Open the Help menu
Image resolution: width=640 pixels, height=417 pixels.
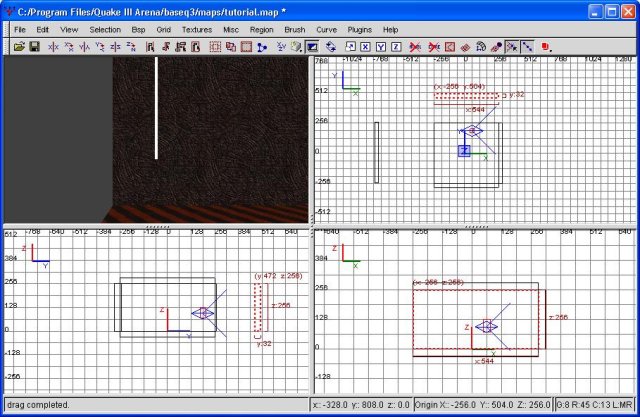pos(390,30)
